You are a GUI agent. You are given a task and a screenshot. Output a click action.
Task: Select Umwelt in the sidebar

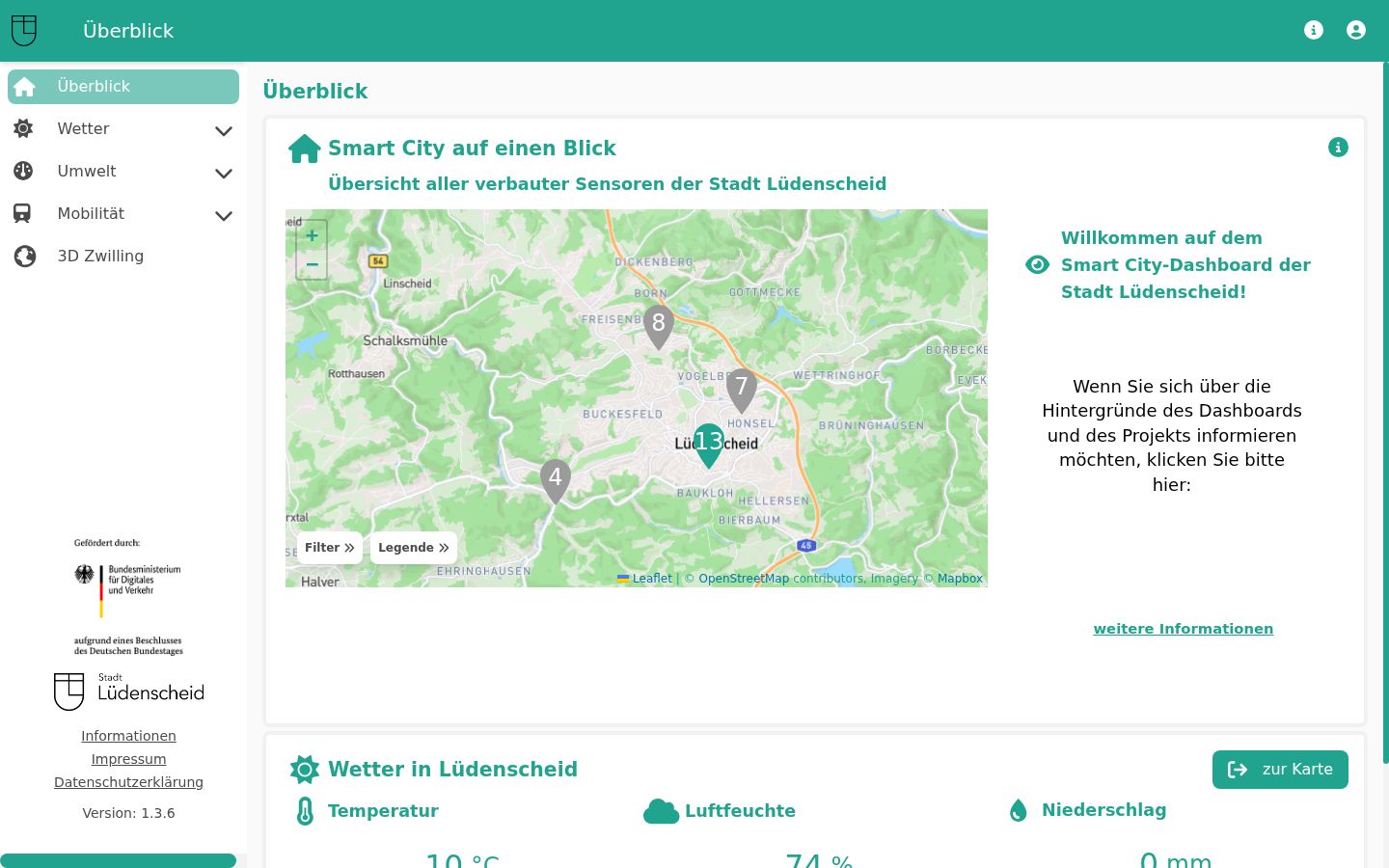pos(123,172)
